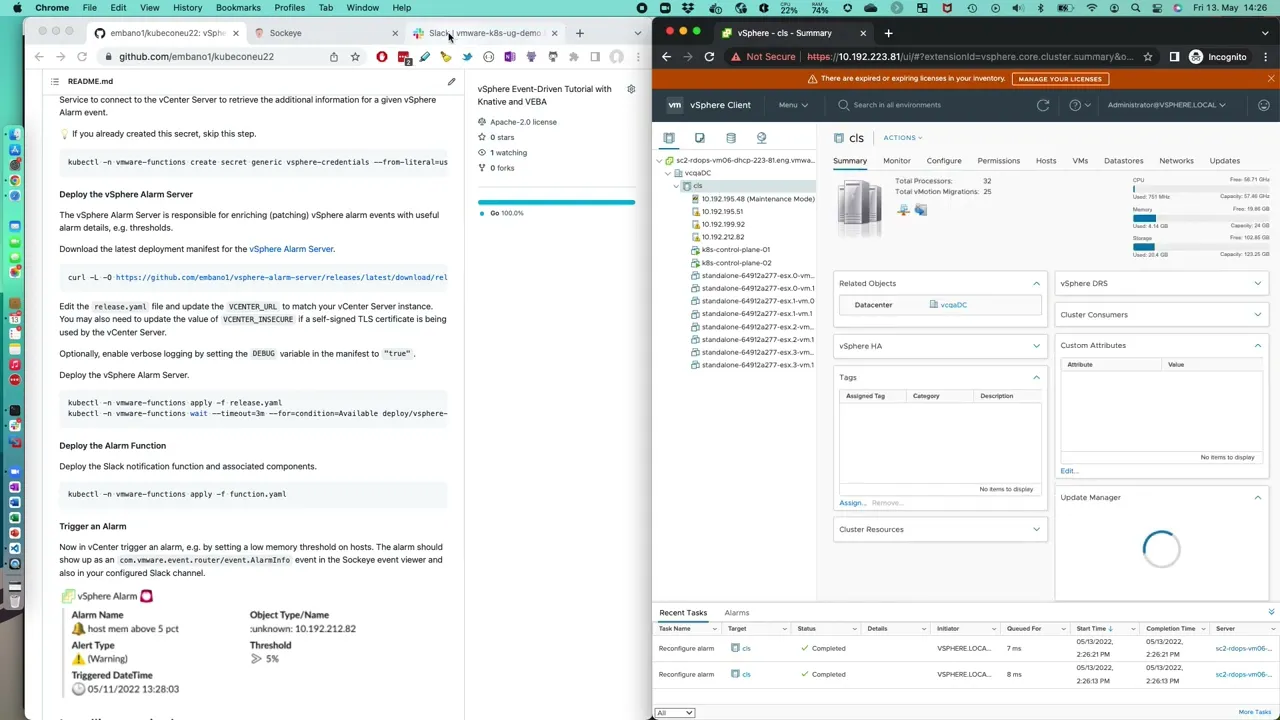Switch to the Alarms bottom tab
Screen dimensions: 1280x720
737,612
